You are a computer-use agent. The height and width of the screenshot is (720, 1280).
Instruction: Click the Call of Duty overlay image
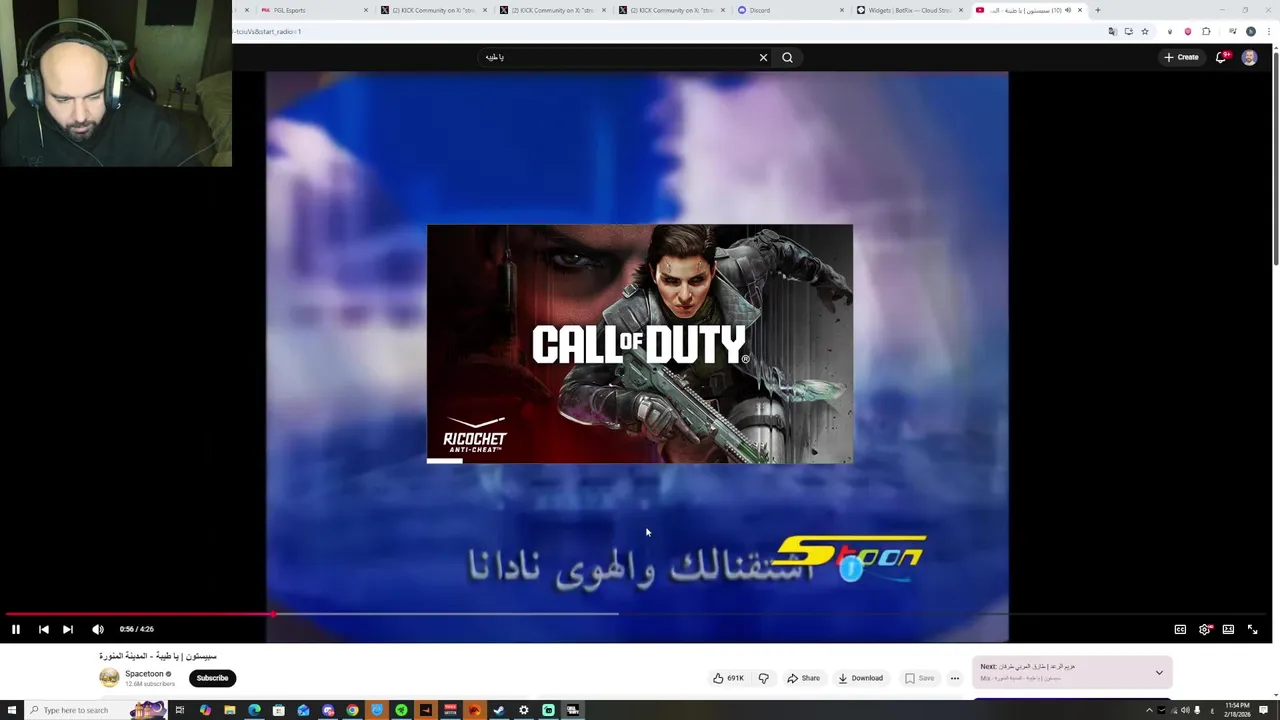pyautogui.click(x=640, y=344)
